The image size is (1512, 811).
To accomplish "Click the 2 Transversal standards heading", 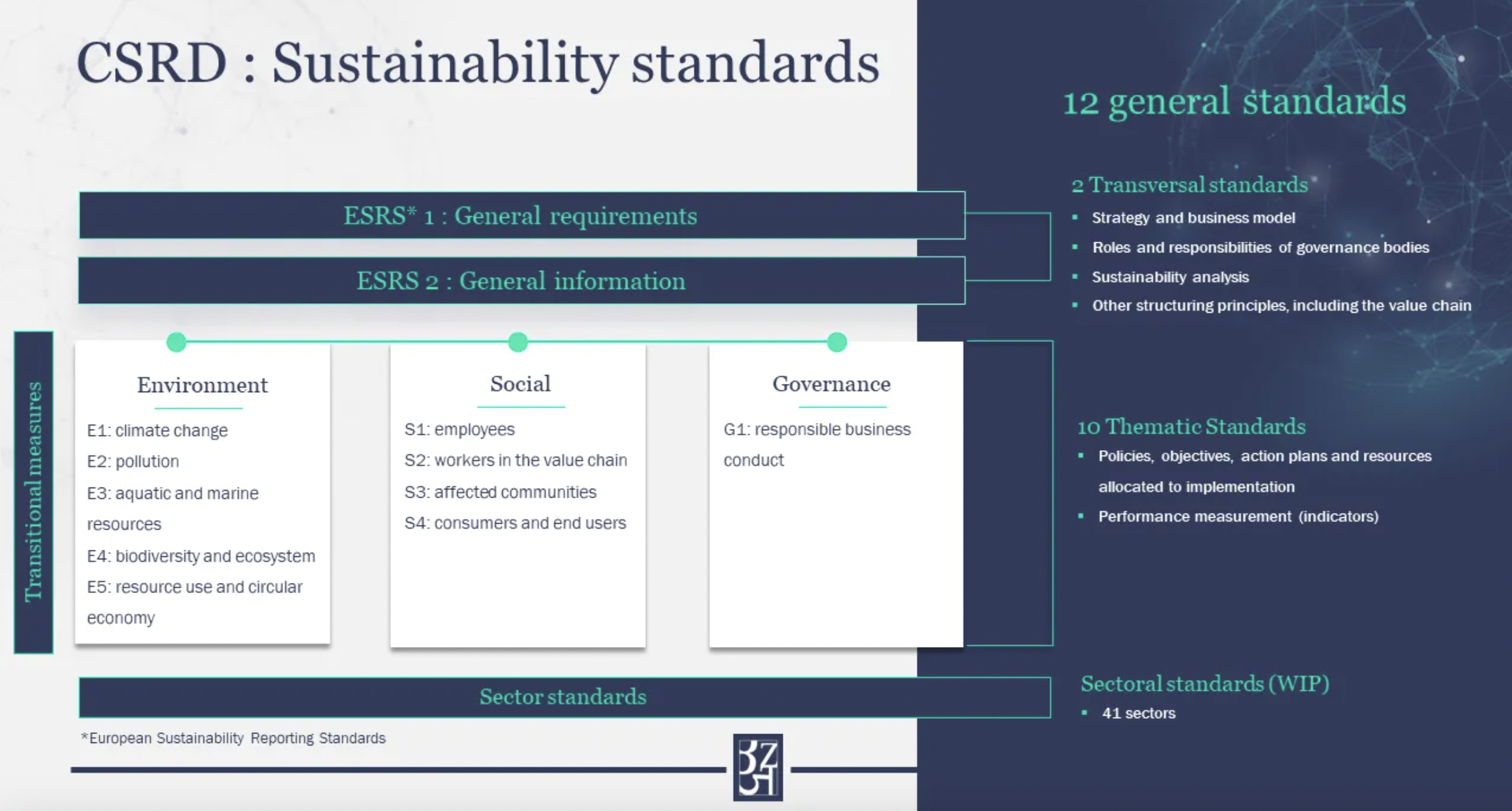I will pyautogui.click(x=1190, y=185).
